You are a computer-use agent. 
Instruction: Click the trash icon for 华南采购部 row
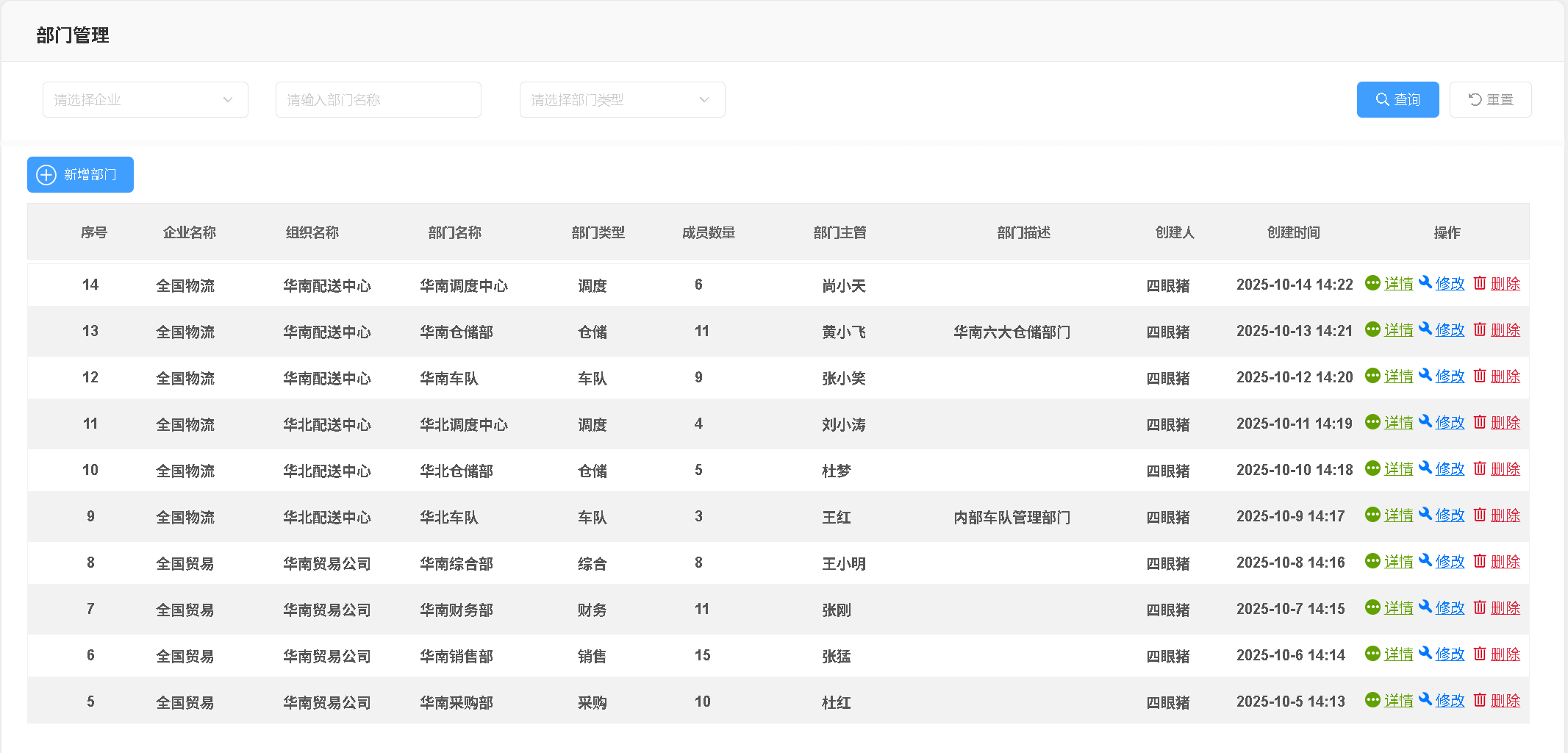click(1480, 700)
